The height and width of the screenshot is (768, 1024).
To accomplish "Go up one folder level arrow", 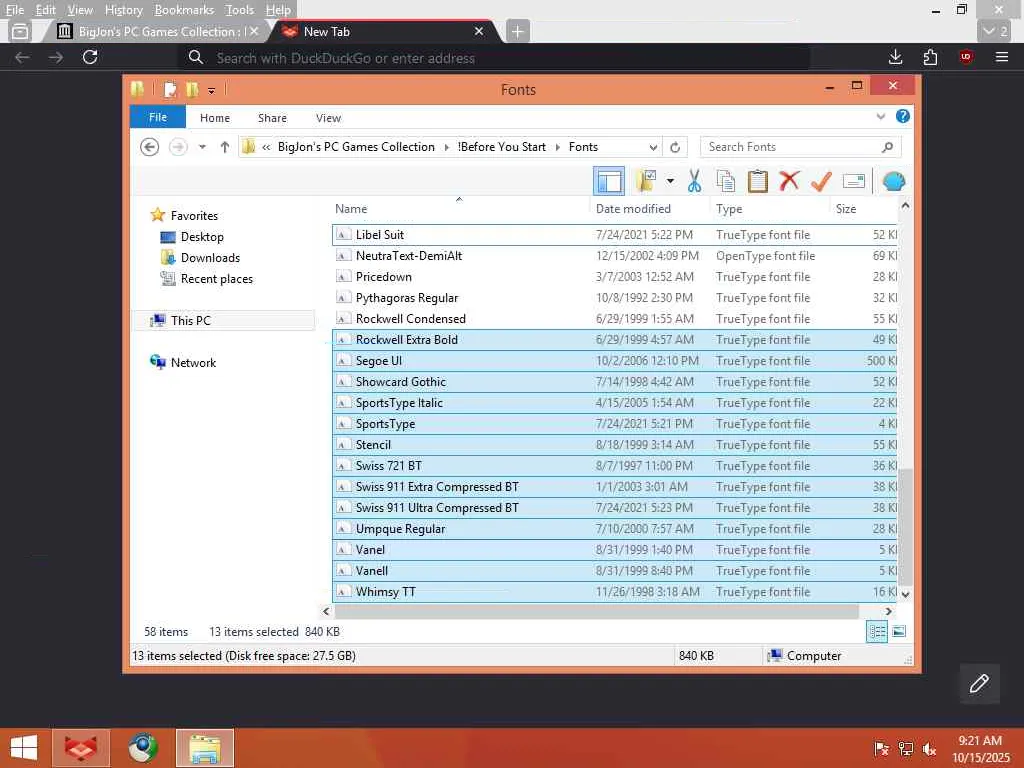I will pos(225,147).
